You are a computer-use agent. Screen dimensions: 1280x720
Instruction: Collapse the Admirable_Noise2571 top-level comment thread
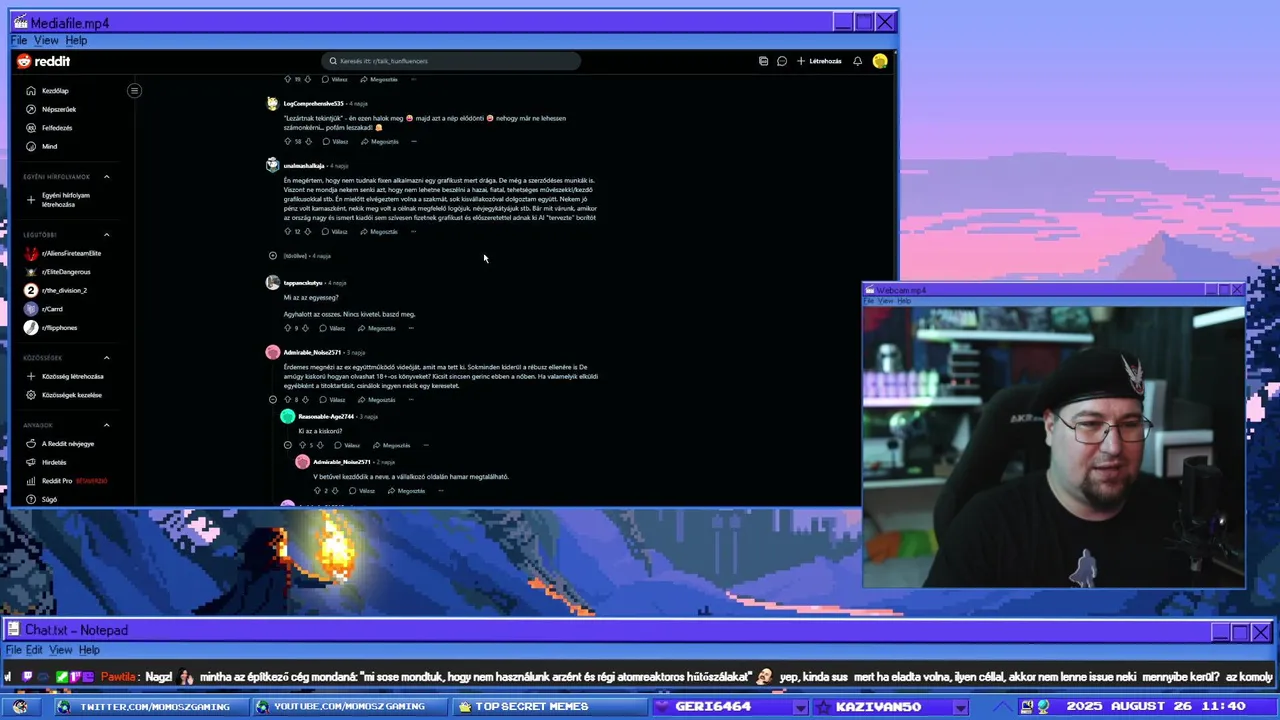273,399
